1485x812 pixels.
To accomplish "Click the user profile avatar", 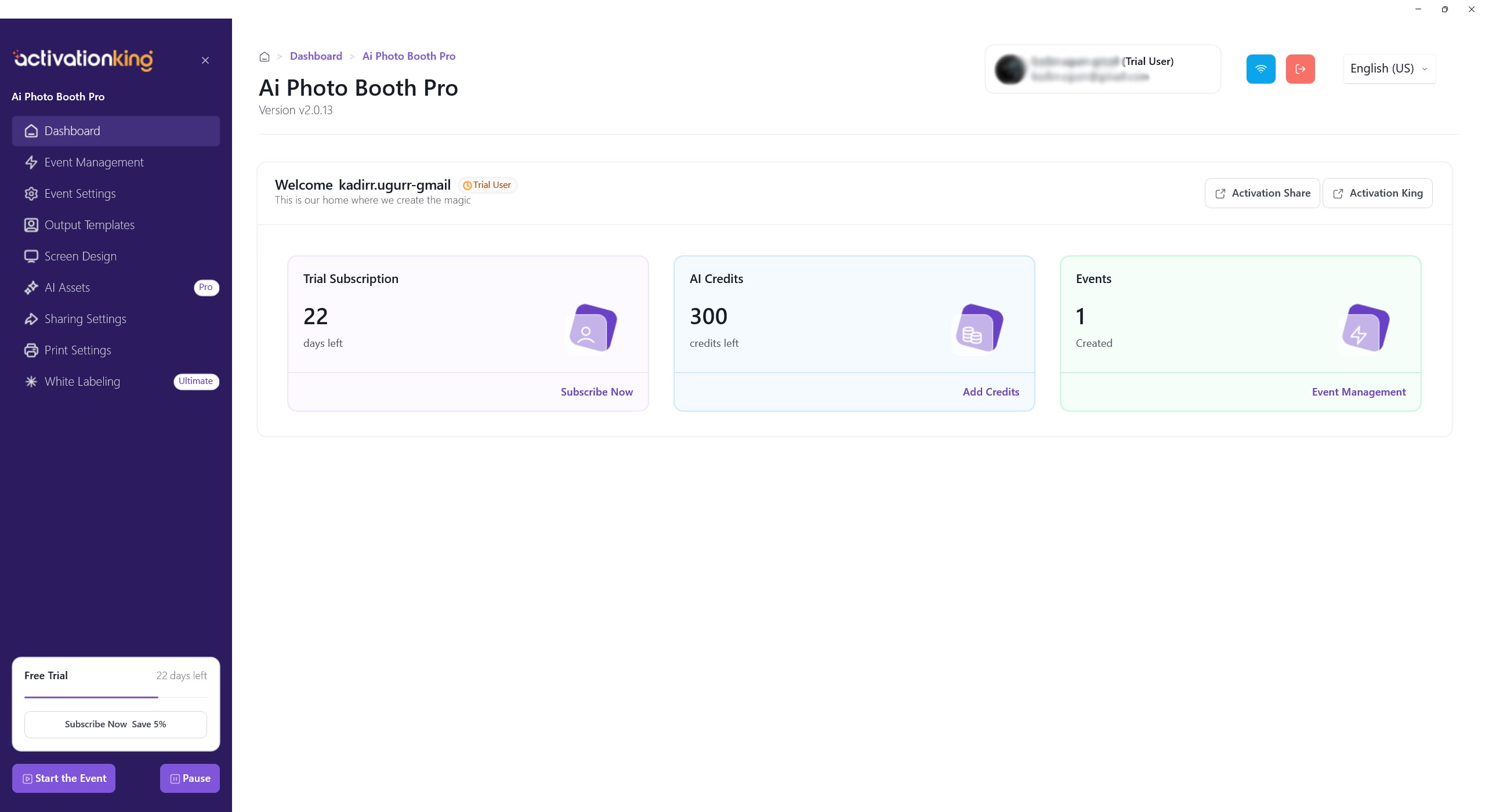I will point(1010,69).
